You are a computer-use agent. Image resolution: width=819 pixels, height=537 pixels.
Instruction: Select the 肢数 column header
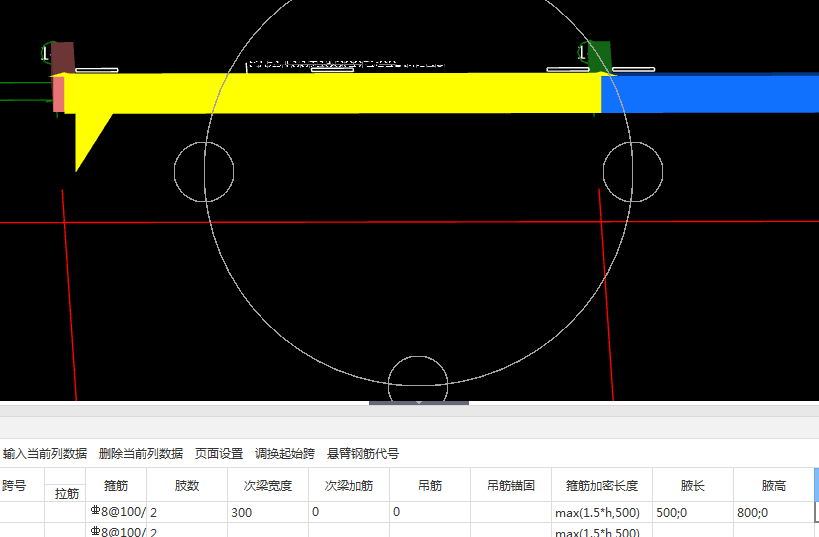coord(187,485)
